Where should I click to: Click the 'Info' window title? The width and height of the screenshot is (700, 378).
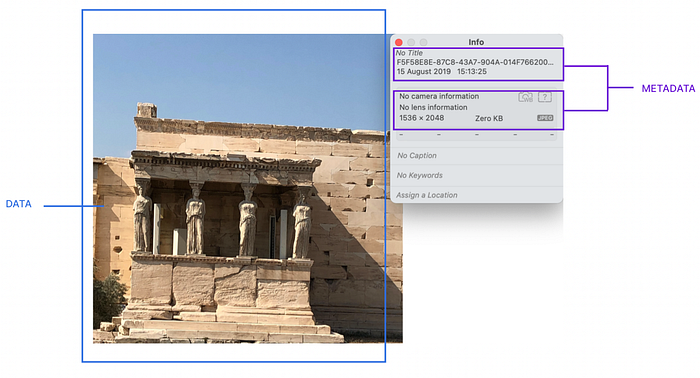click(x=476, y=42)
